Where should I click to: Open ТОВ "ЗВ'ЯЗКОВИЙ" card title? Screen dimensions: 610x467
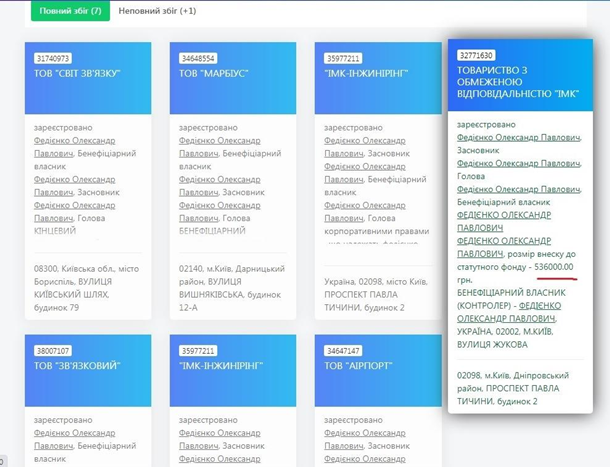[x=77, y=367]
